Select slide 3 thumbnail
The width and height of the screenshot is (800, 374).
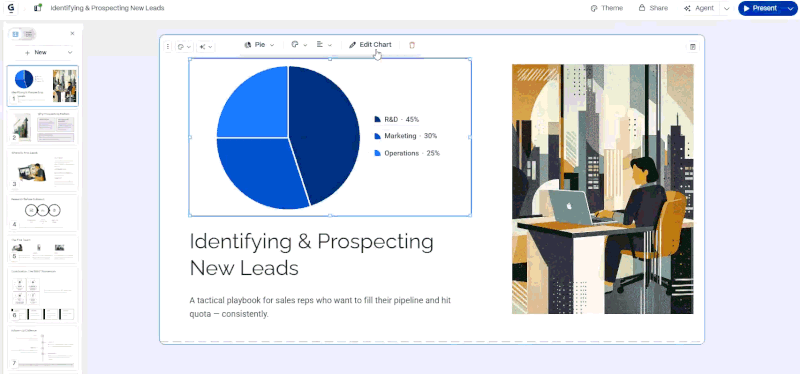[x=43, y=170]
